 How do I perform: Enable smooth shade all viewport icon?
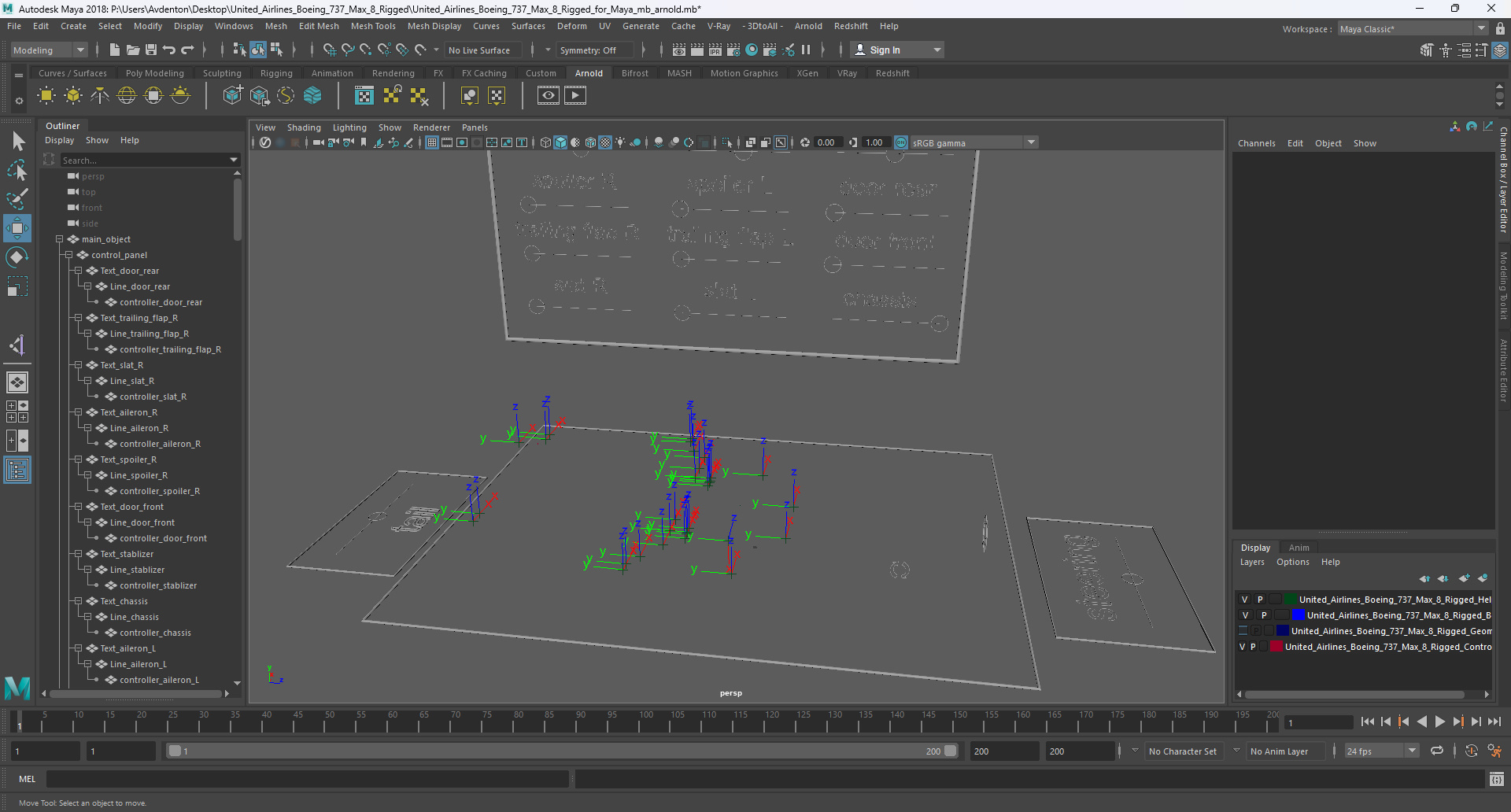click(560, 142)
